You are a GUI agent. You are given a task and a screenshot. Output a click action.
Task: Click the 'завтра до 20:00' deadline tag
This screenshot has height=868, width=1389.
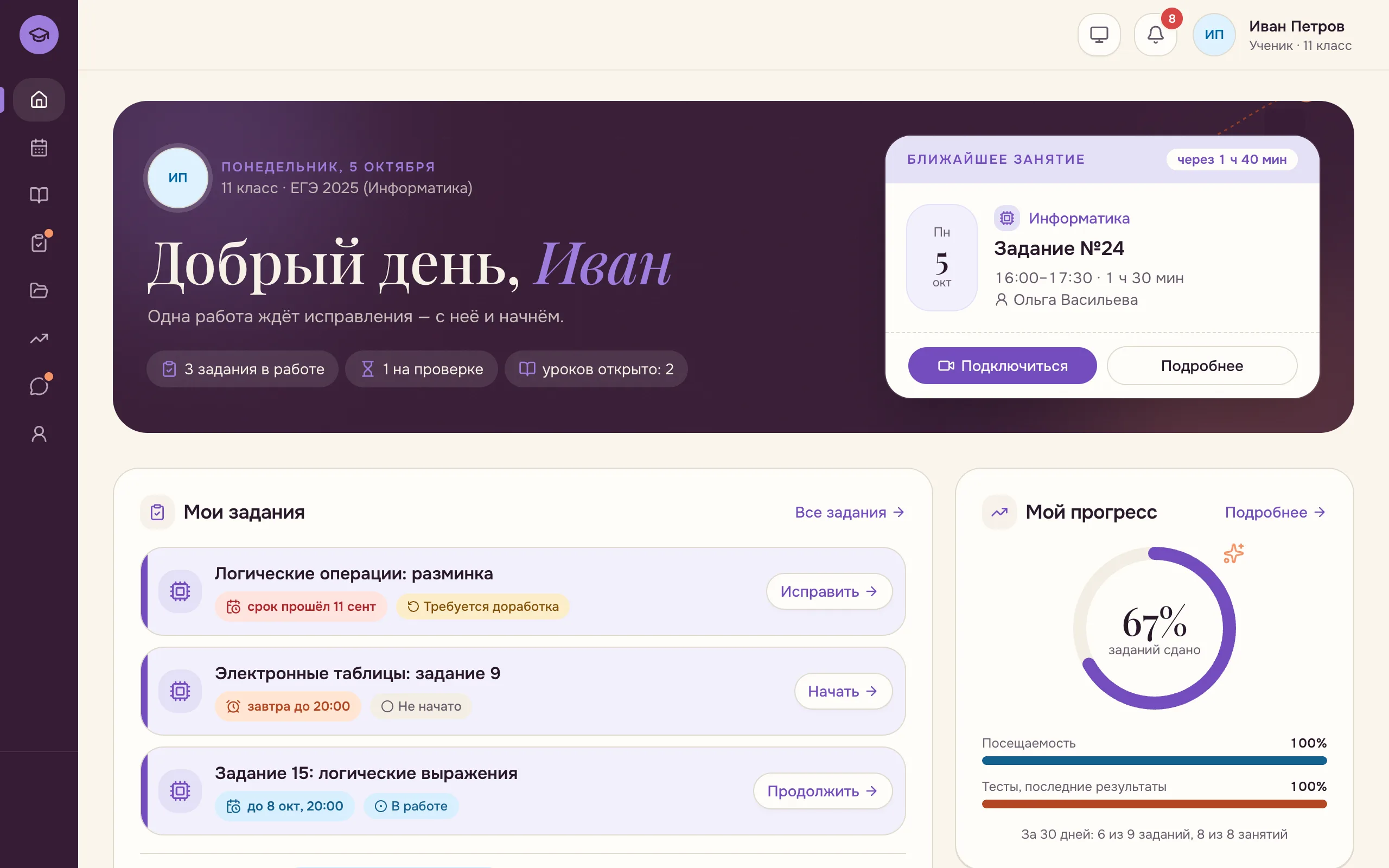tap(288, 706)
